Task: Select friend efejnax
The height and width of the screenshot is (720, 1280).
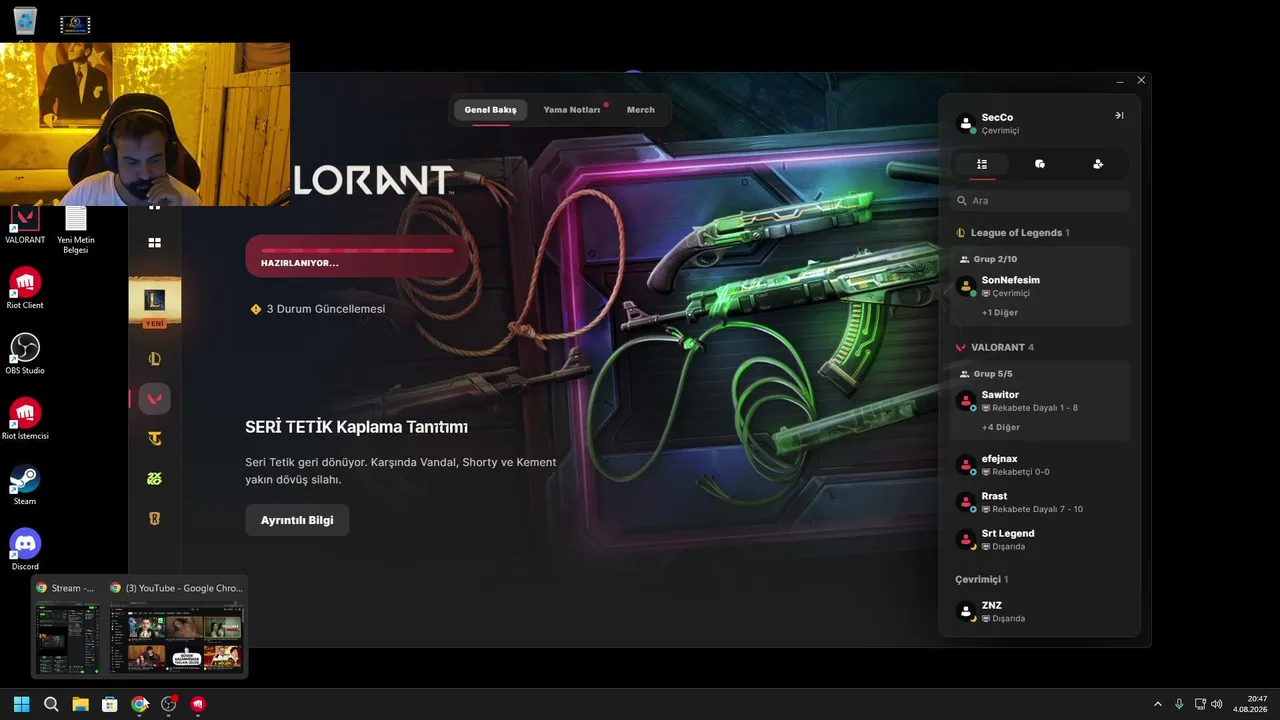Action: [x=1040, y=465]
